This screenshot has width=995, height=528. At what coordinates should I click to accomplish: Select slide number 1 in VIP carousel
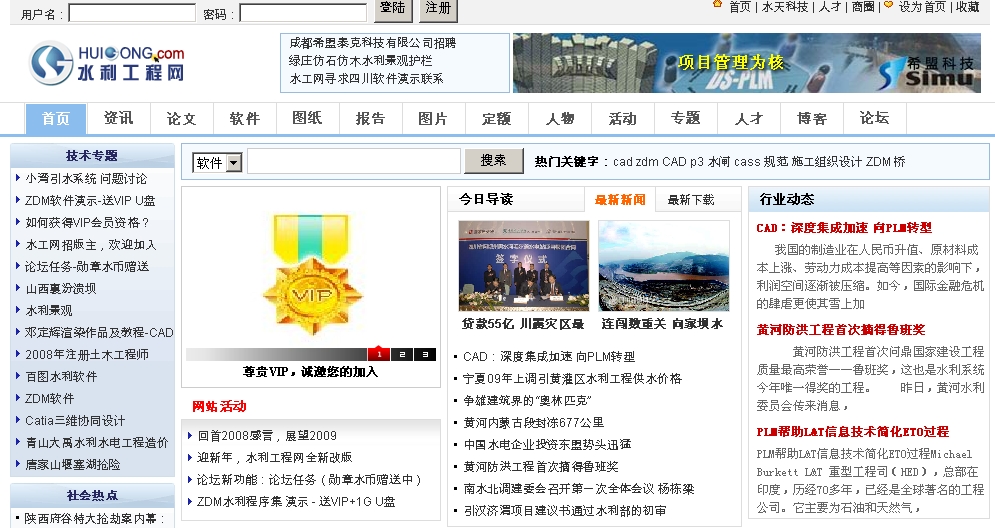coord(379,354)
